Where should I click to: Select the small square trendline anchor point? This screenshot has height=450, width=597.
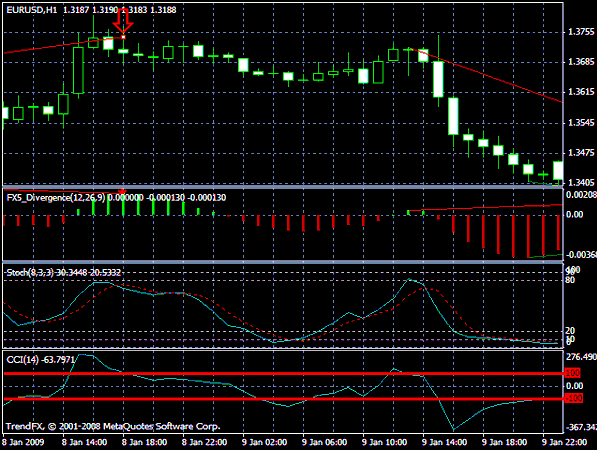coord(123,37)
